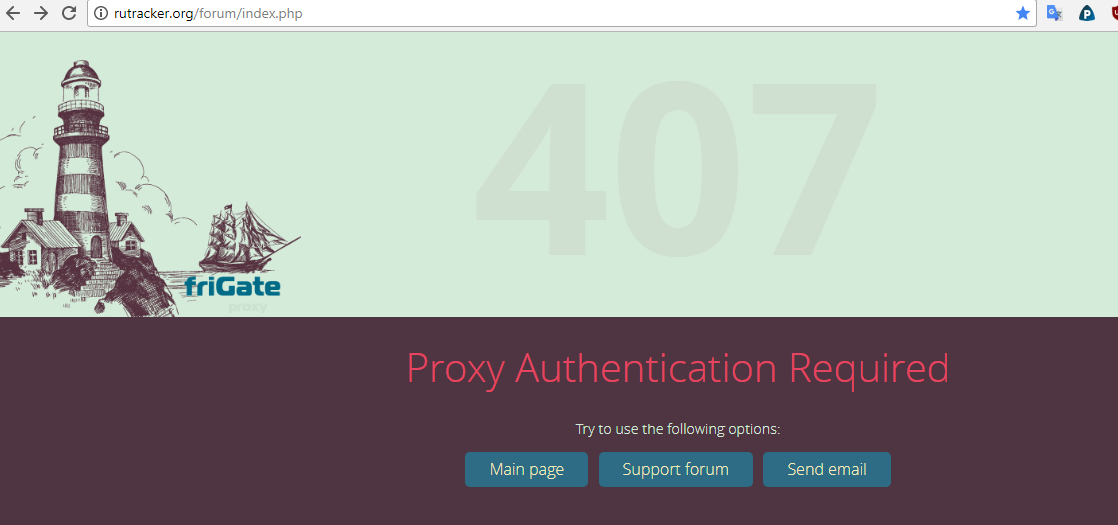Click the lighthouse illustration

pyautogui.click(x=81, y=160)
